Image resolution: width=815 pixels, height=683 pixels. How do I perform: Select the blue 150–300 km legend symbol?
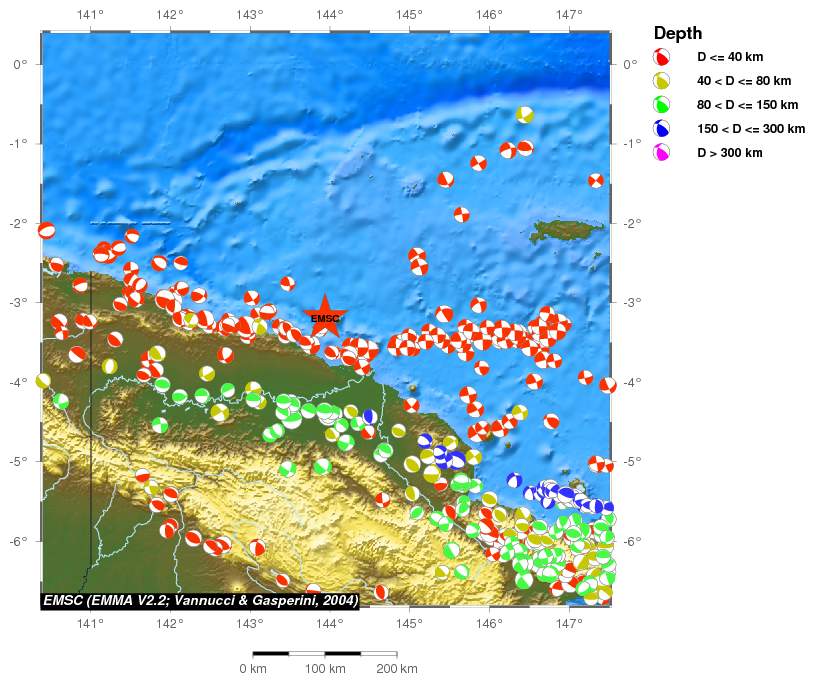(661, 129)
